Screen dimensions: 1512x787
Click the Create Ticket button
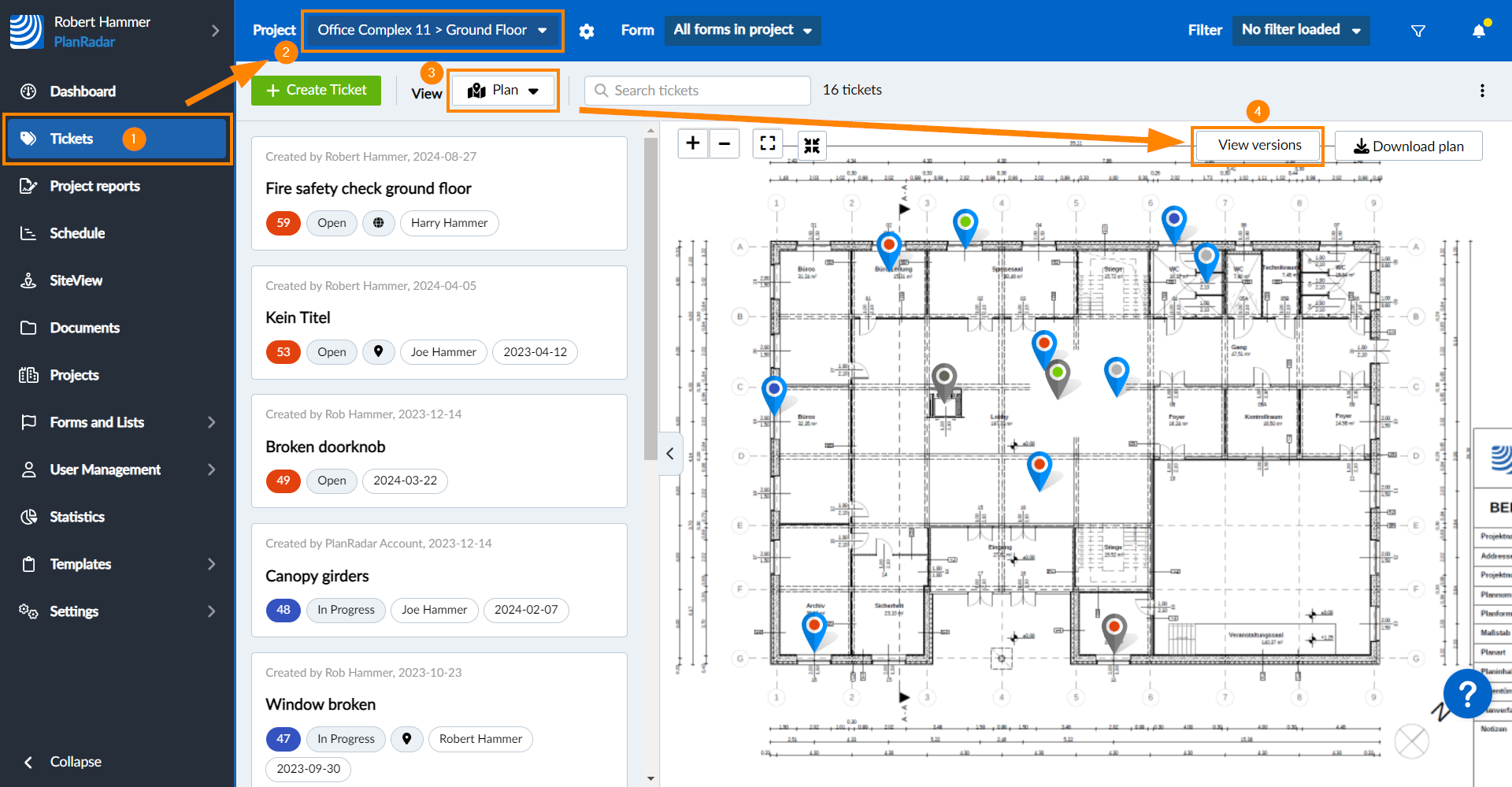(316, 91)
